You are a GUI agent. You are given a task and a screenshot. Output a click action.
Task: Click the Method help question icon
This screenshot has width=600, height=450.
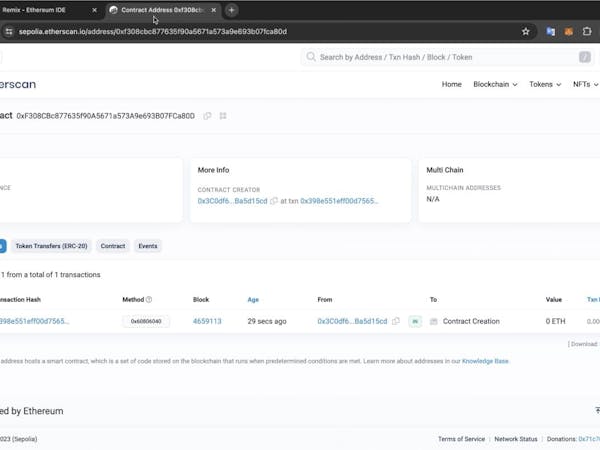coord(149,300)
